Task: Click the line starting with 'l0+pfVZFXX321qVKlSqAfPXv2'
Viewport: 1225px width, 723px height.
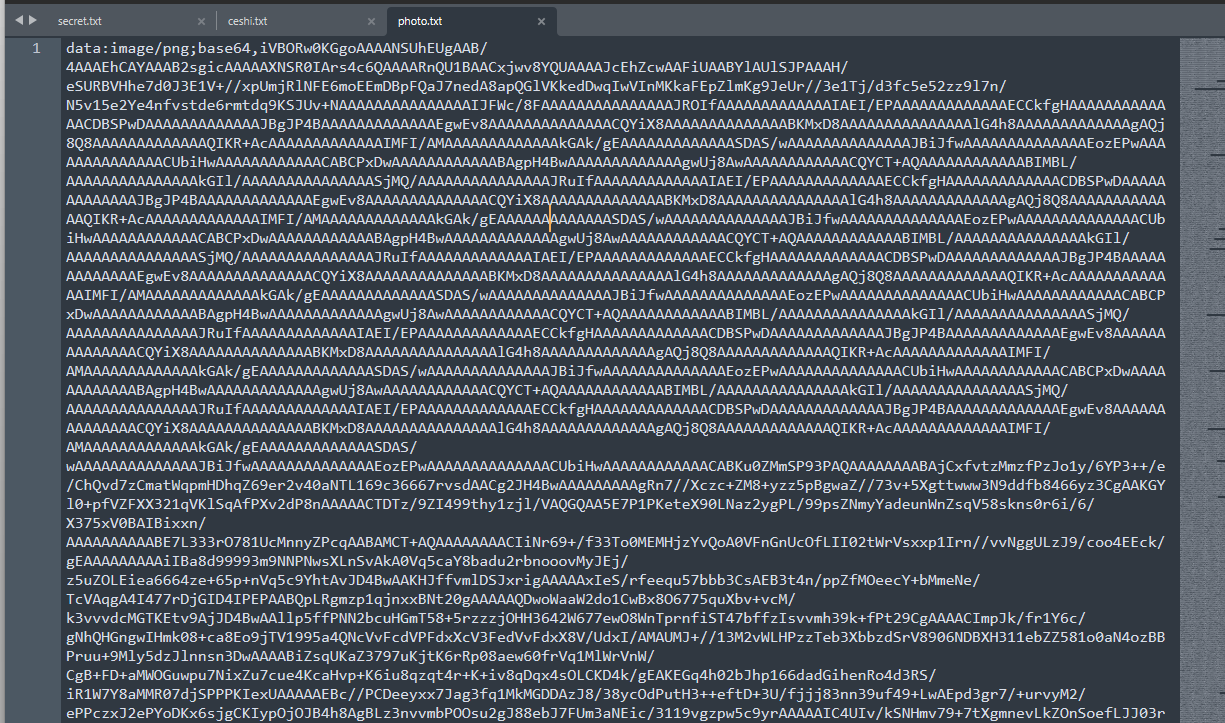Action: coord(580,504)
